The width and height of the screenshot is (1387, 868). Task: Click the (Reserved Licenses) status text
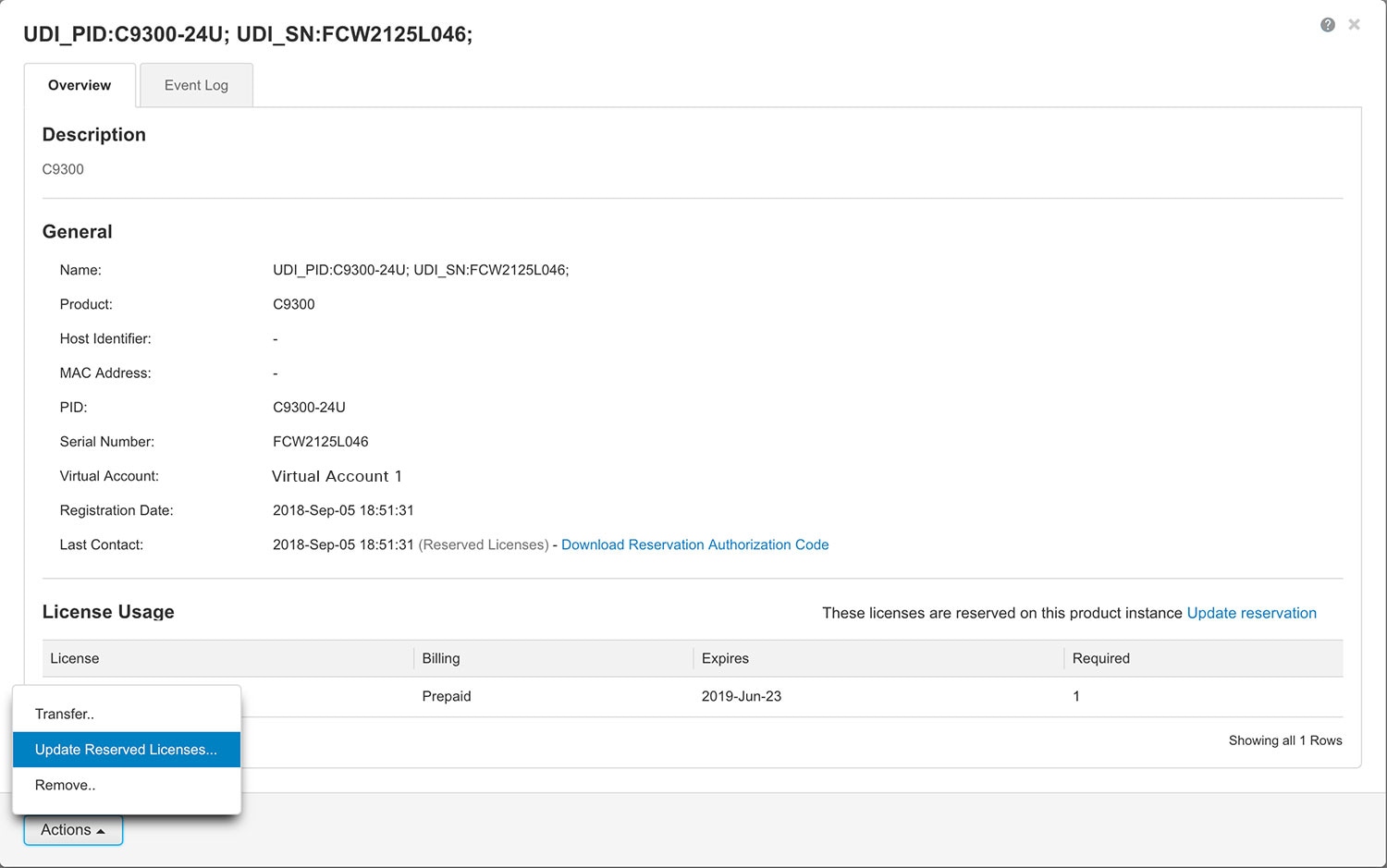point(483,544)
